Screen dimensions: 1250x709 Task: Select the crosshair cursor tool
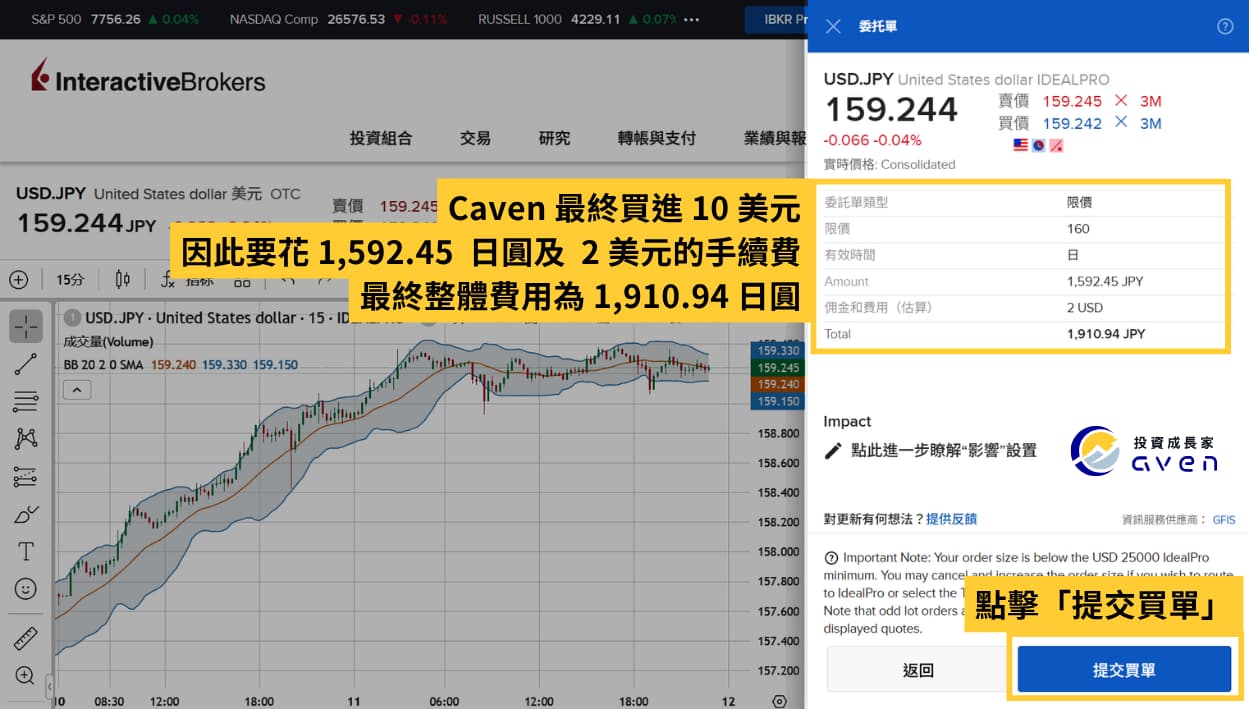tap(26, 326)
